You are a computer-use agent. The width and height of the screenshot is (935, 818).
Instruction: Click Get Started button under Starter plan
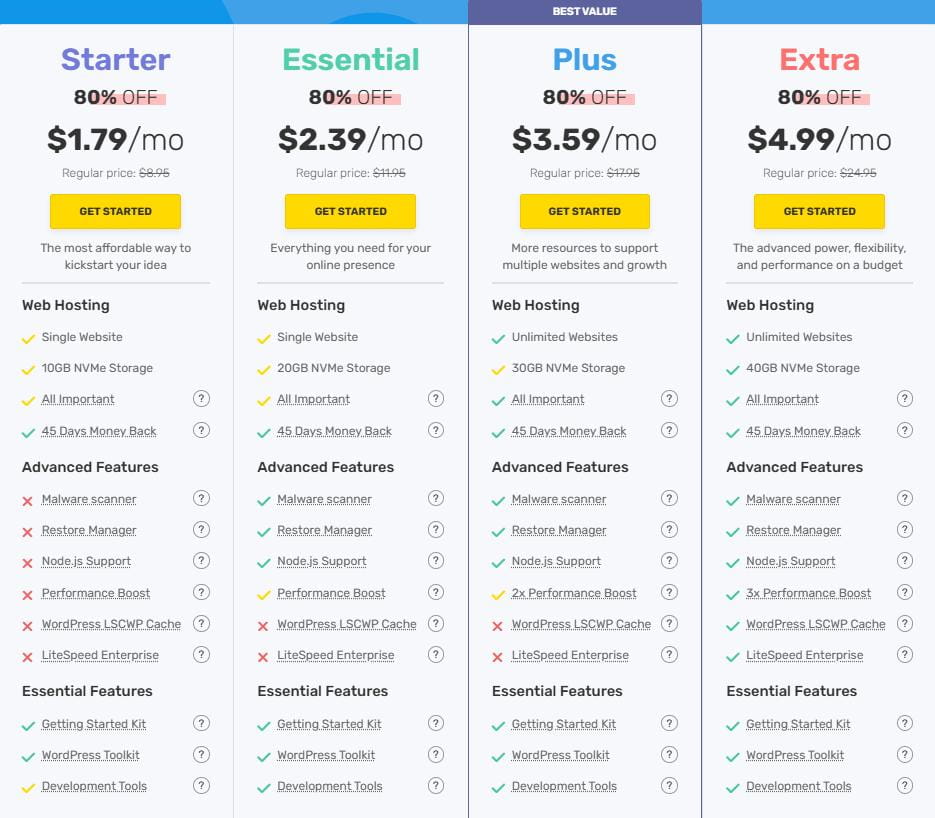click(x=115, y=211)
